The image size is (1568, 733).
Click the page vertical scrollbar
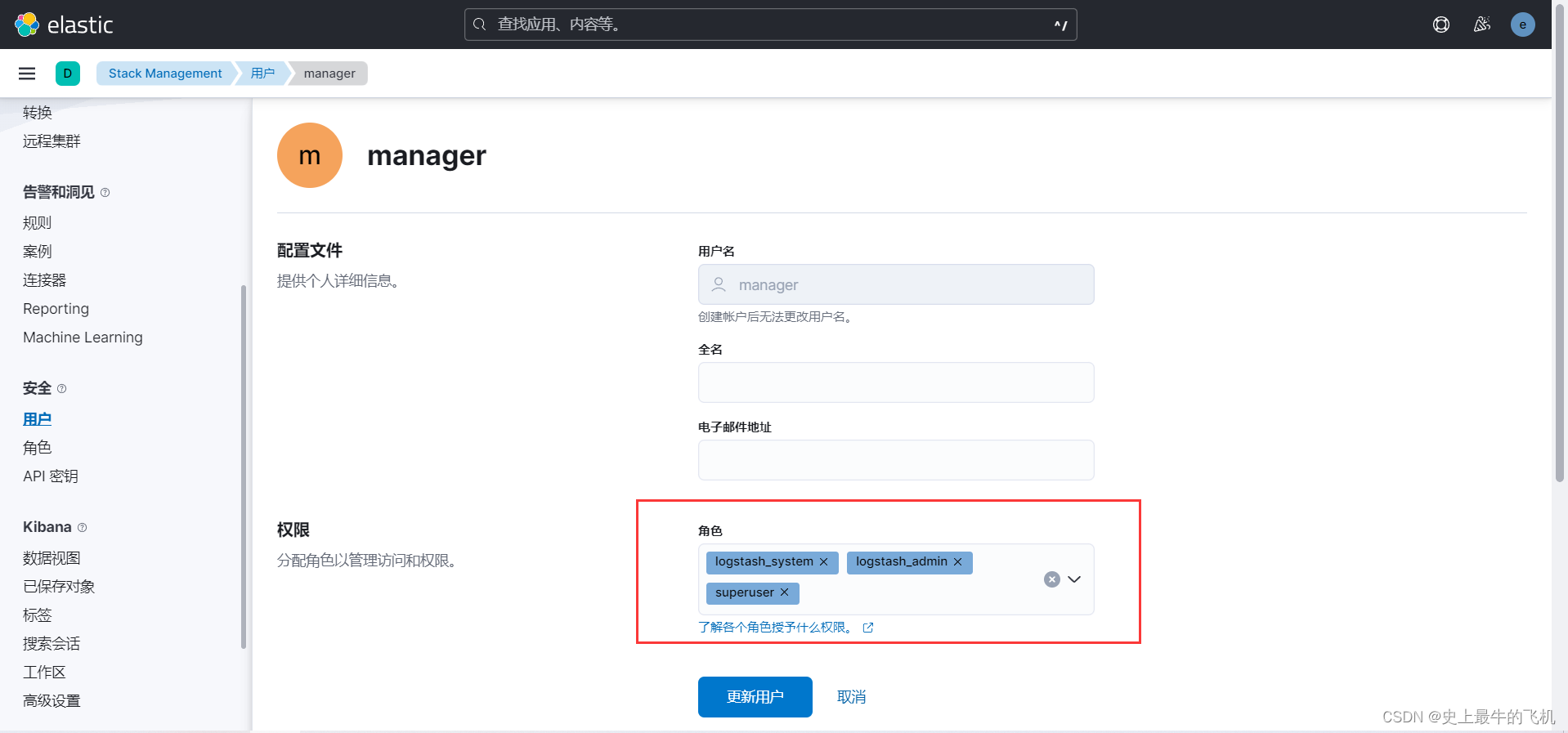click(x=1560, y=245)
